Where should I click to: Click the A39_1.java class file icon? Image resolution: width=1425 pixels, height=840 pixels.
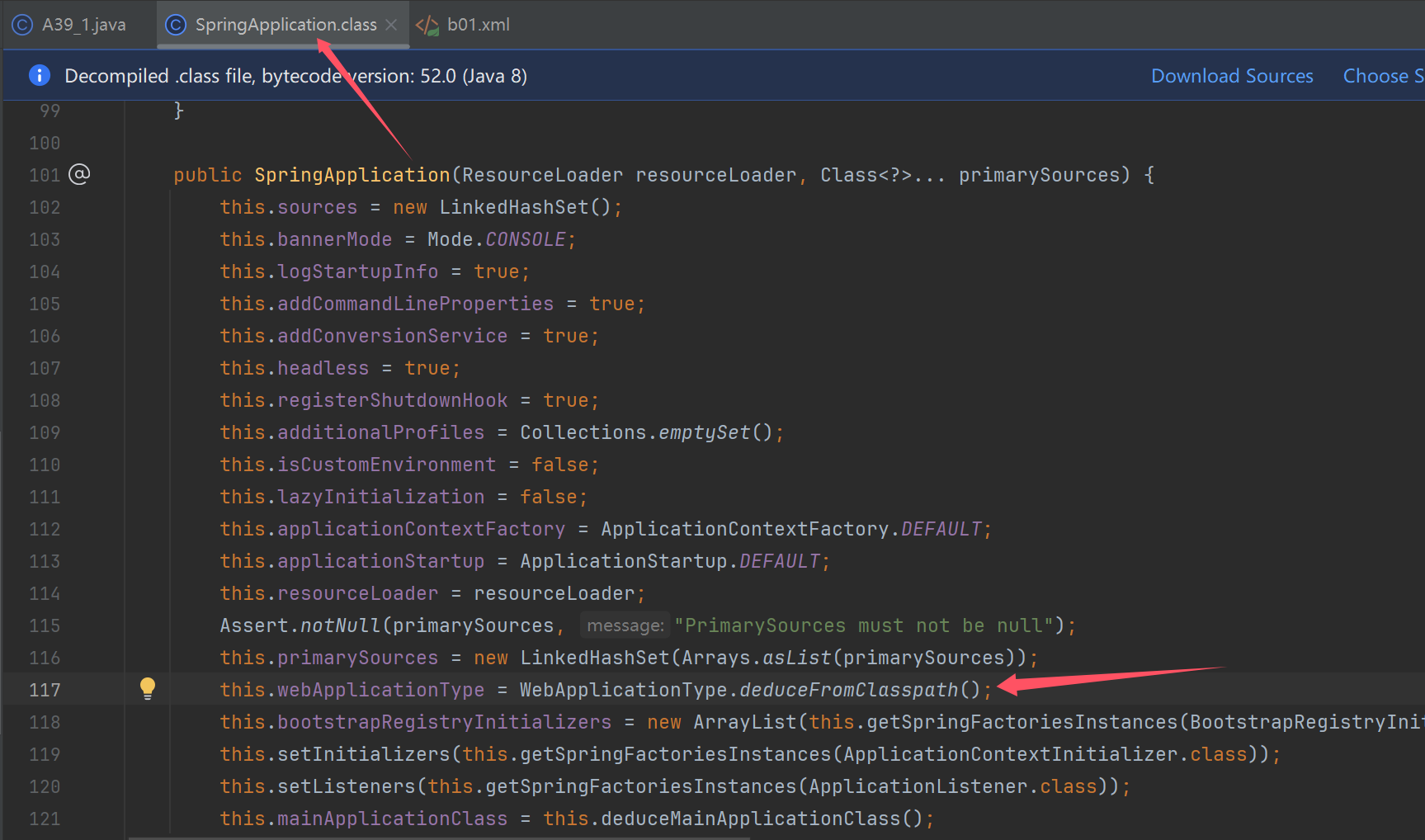point(22,25)
